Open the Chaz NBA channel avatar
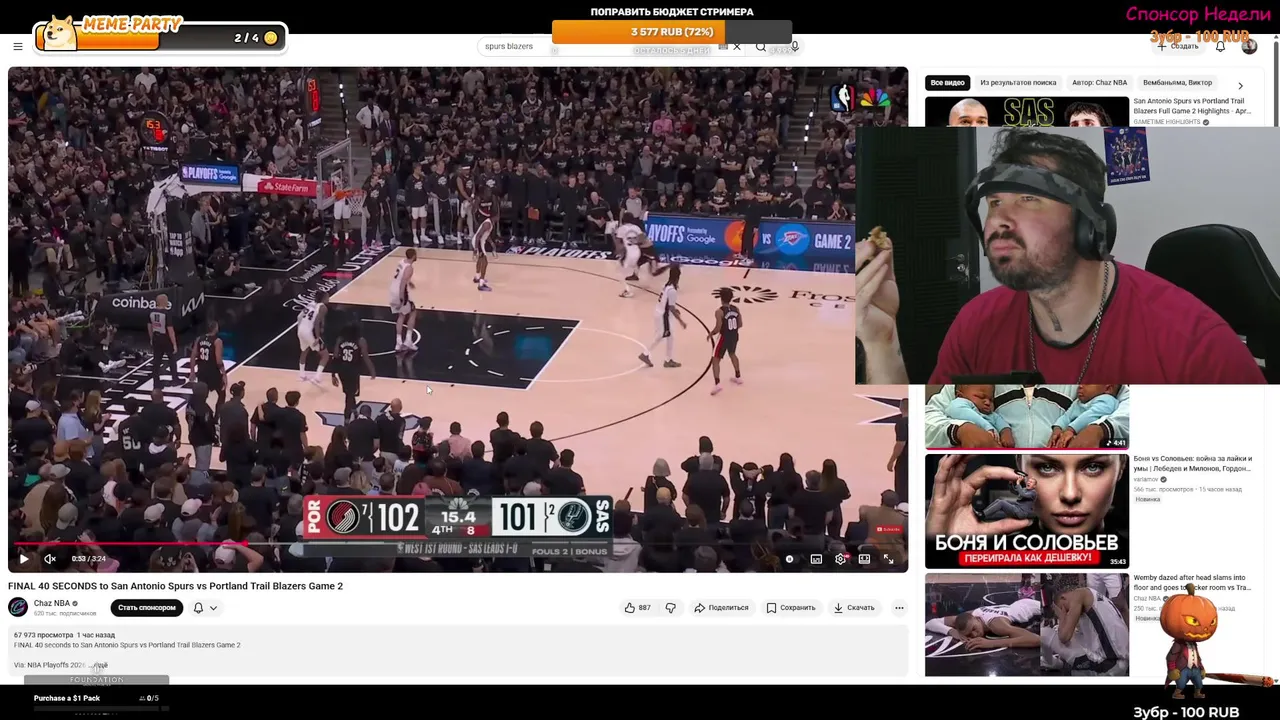This screenshot has height=720, width=1280. click(18, 607)
